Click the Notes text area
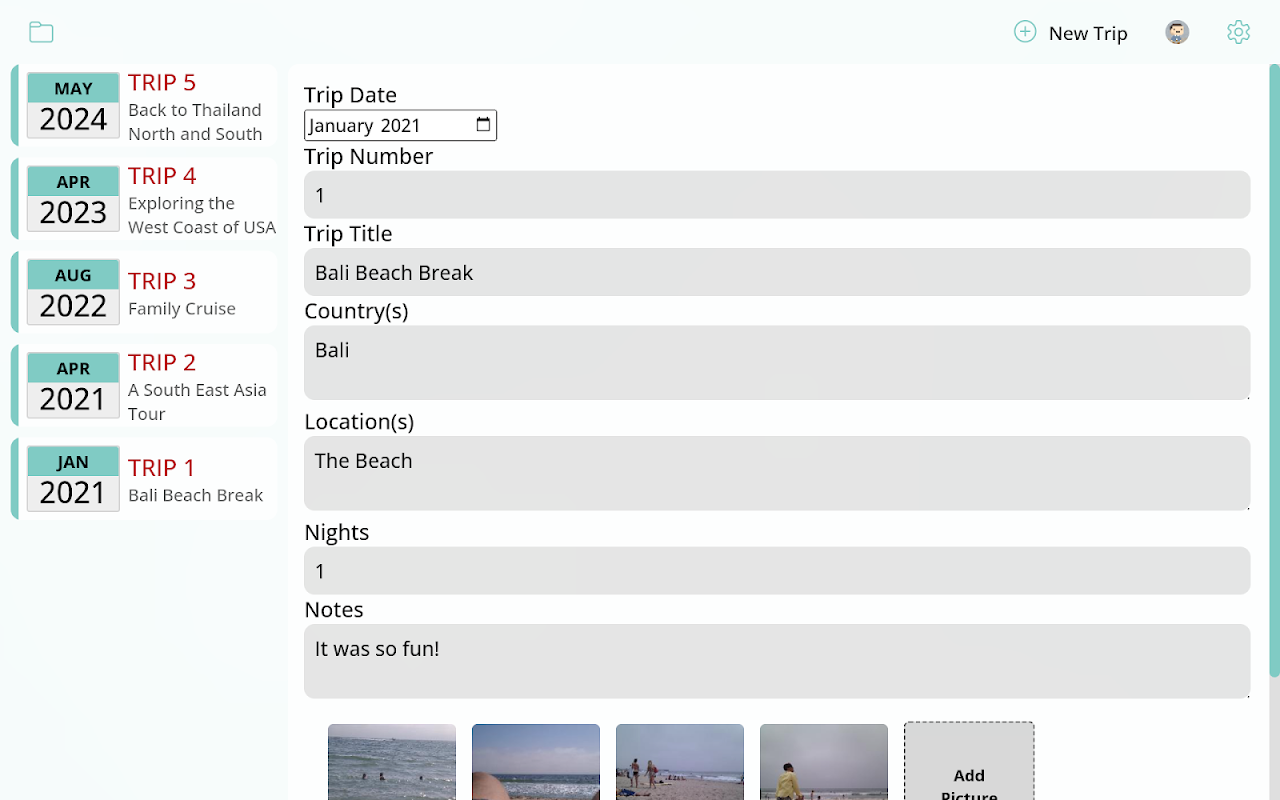This screenshot has height=800, width=1280. pyautogui.click(x=776, y=661)
